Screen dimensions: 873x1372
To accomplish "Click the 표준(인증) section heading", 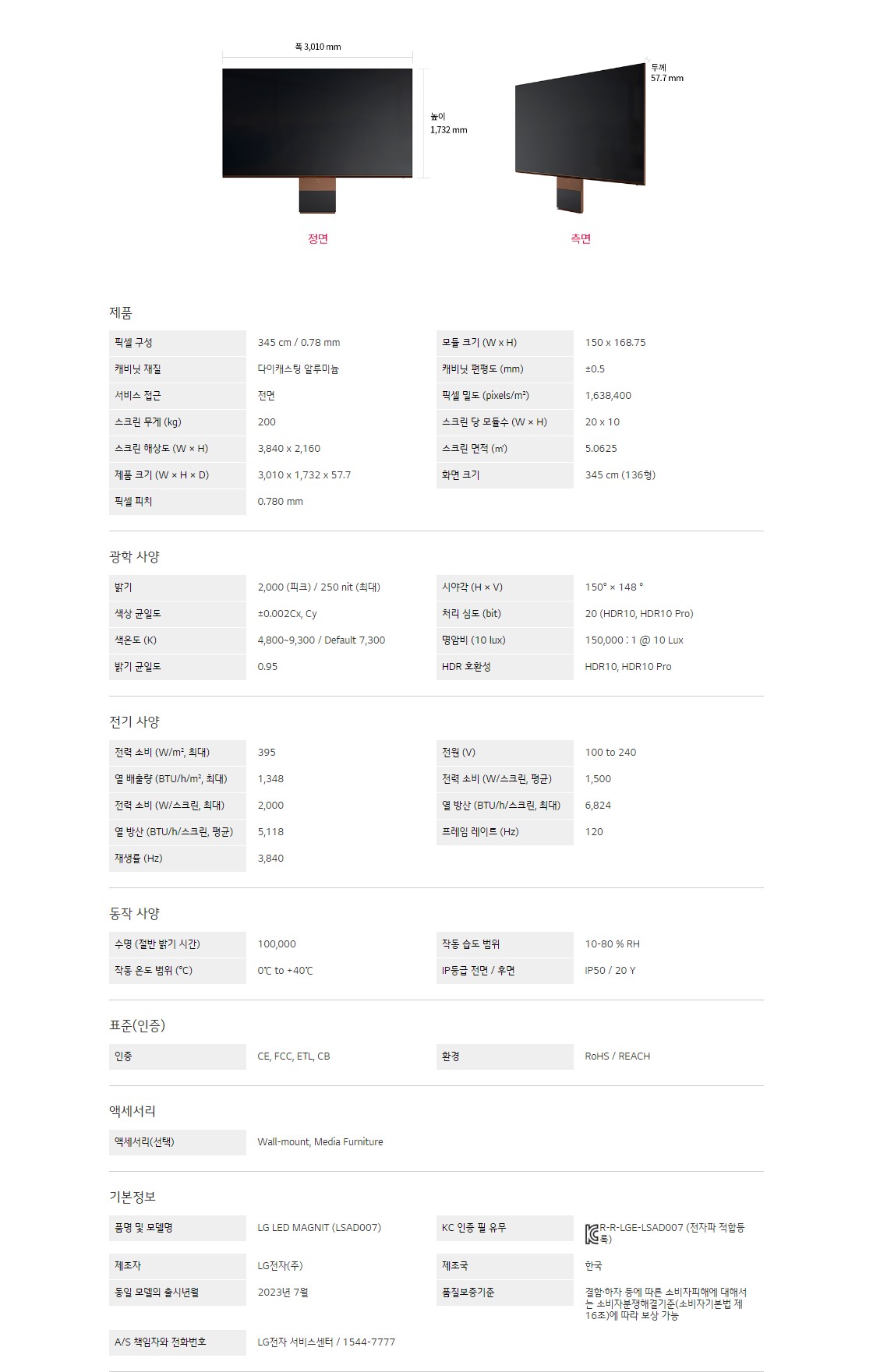I will (x=137, y=1026).
